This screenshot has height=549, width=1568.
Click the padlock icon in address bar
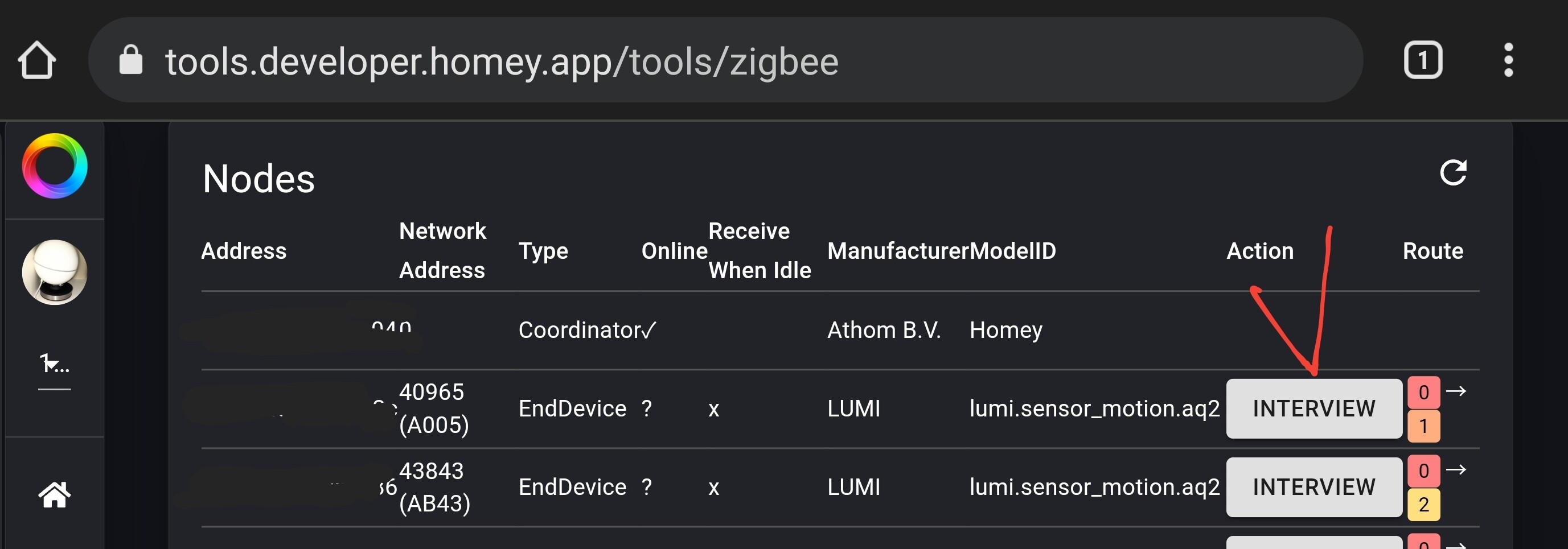pyautogui.click(x=130, y=60)
